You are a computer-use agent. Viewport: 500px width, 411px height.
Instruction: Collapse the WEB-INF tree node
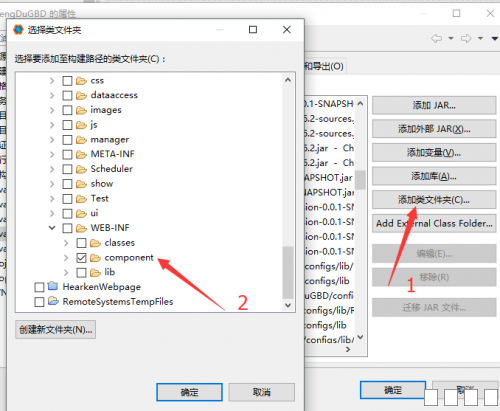point(52,228)
